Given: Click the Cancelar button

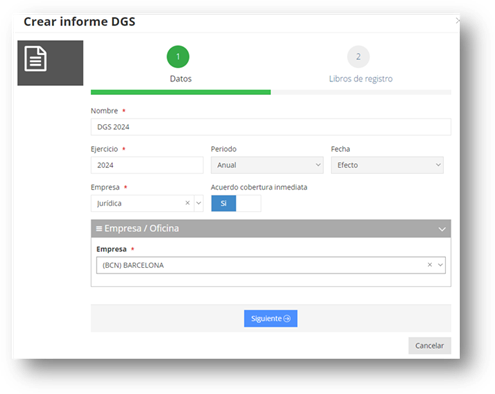Looking at the screenshot, I should [x=430, y=346].
